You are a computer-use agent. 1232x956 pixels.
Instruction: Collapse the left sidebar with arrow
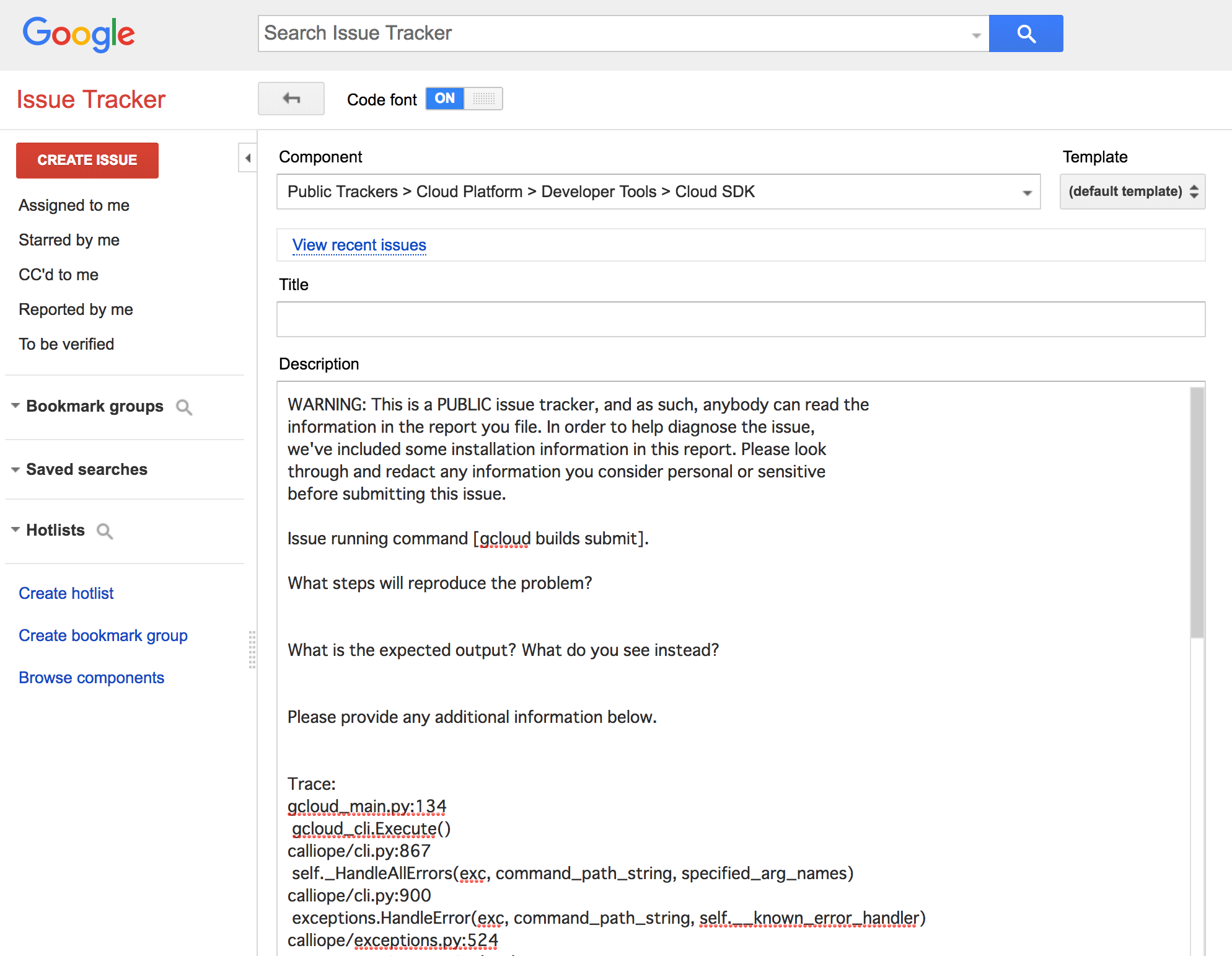[248, 158]
